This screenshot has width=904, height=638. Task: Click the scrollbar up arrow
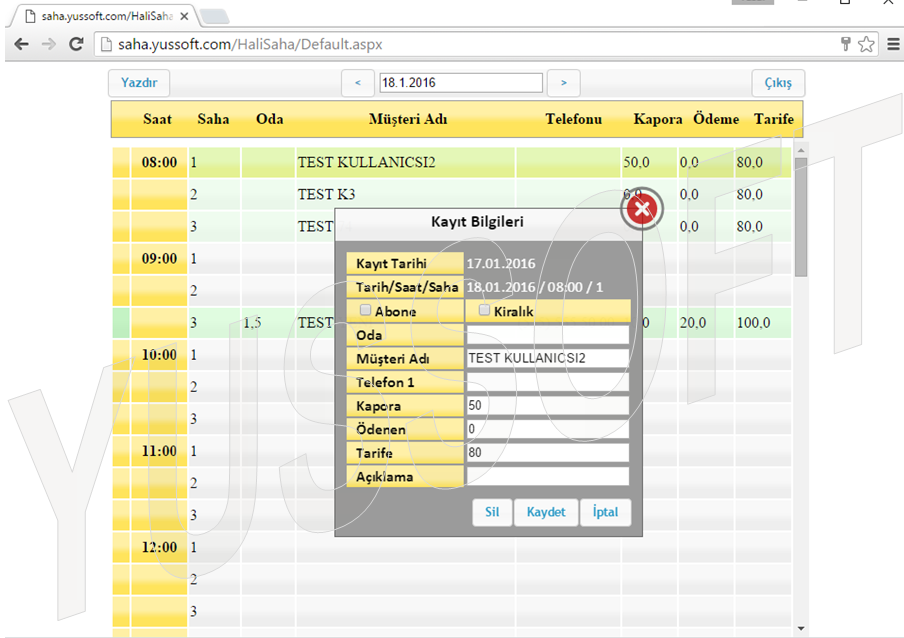point(801,150)
